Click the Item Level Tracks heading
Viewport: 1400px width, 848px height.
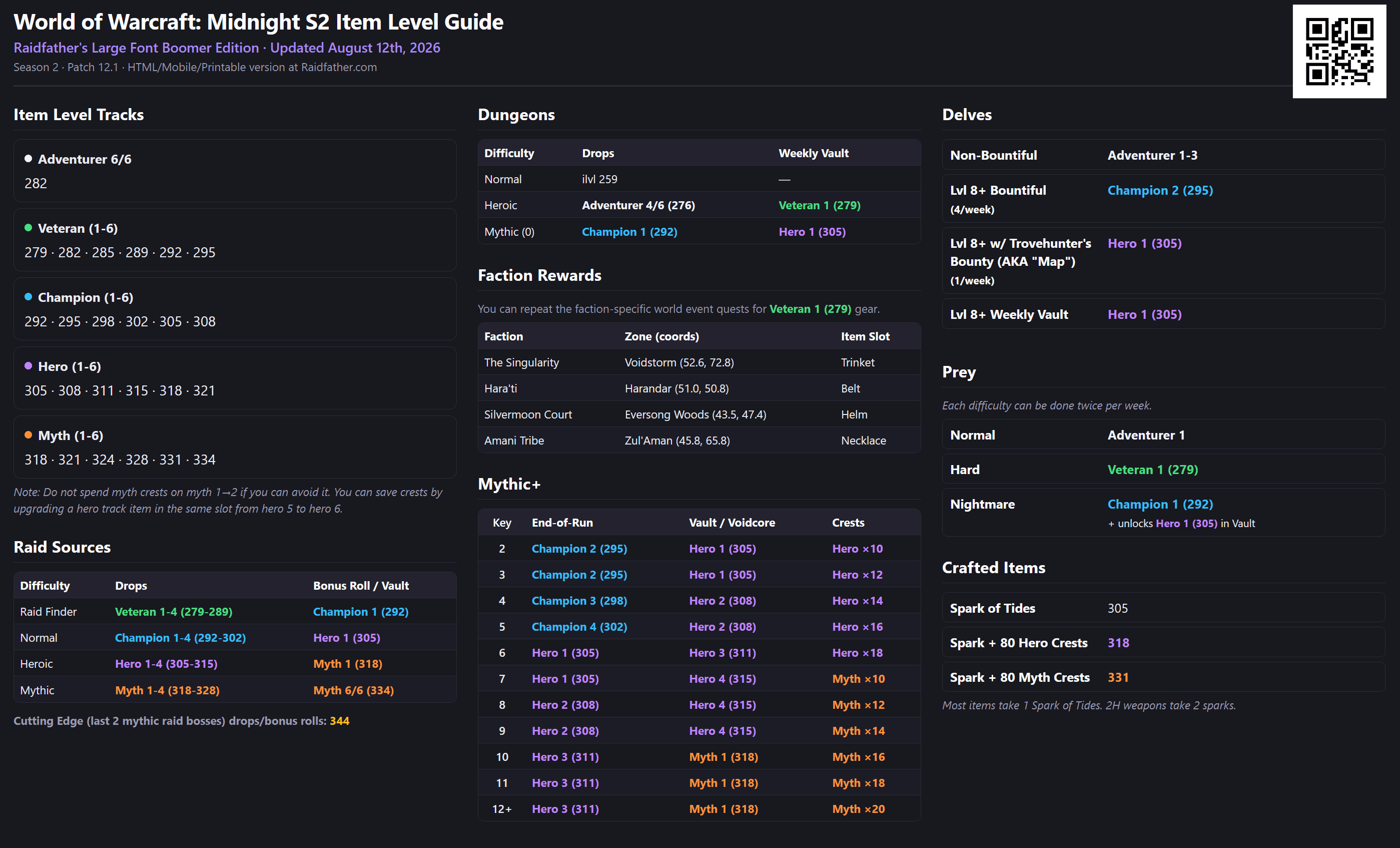(79, 114)
